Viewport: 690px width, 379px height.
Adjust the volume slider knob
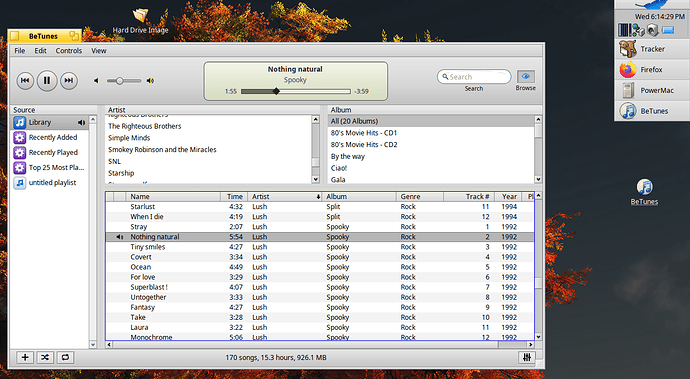(119, 81)
